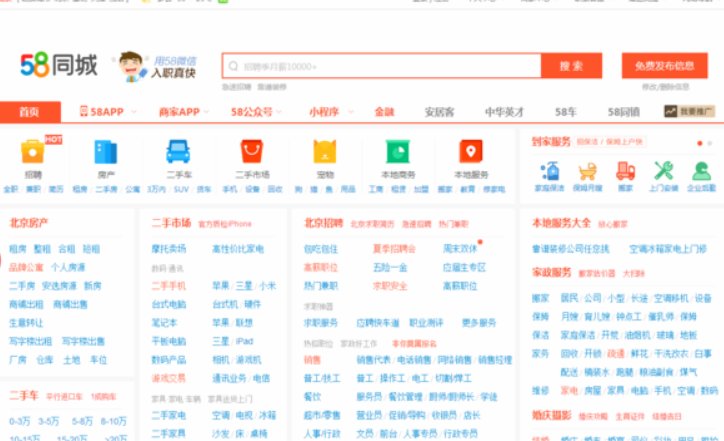Open the 家政服务 heading
The width and height of the screenshot is (724, 441).
tap(551, 272)
